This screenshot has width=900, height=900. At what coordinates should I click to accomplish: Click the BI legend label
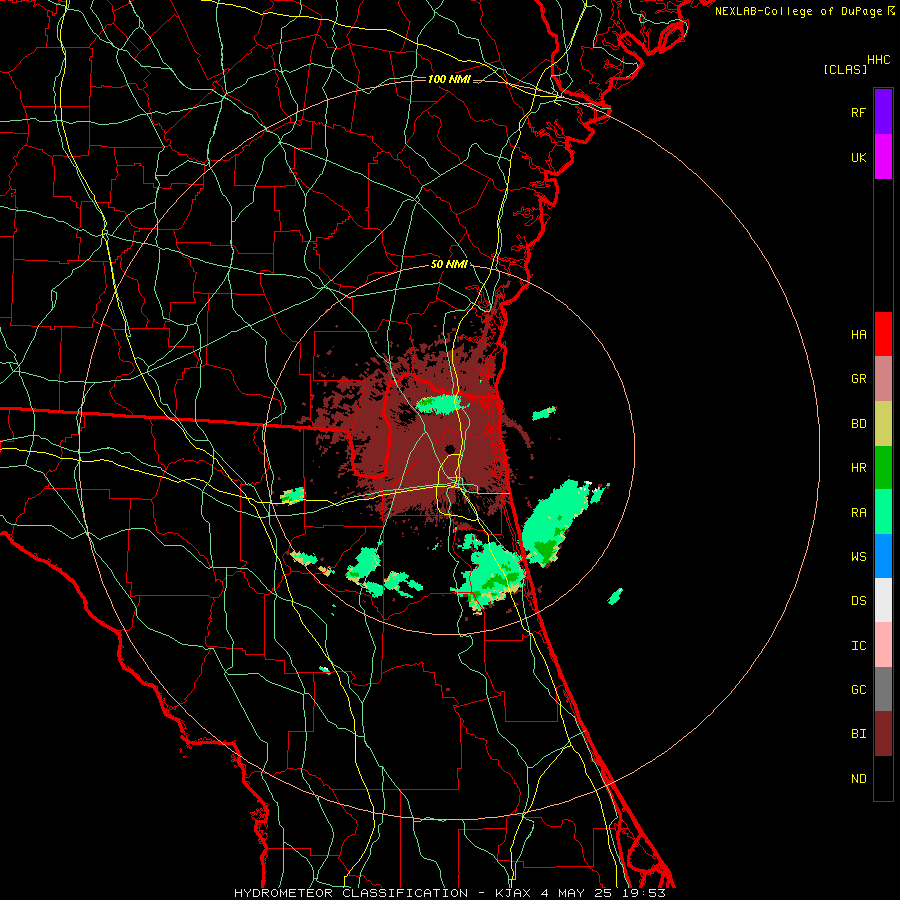[x=858, y=734]
